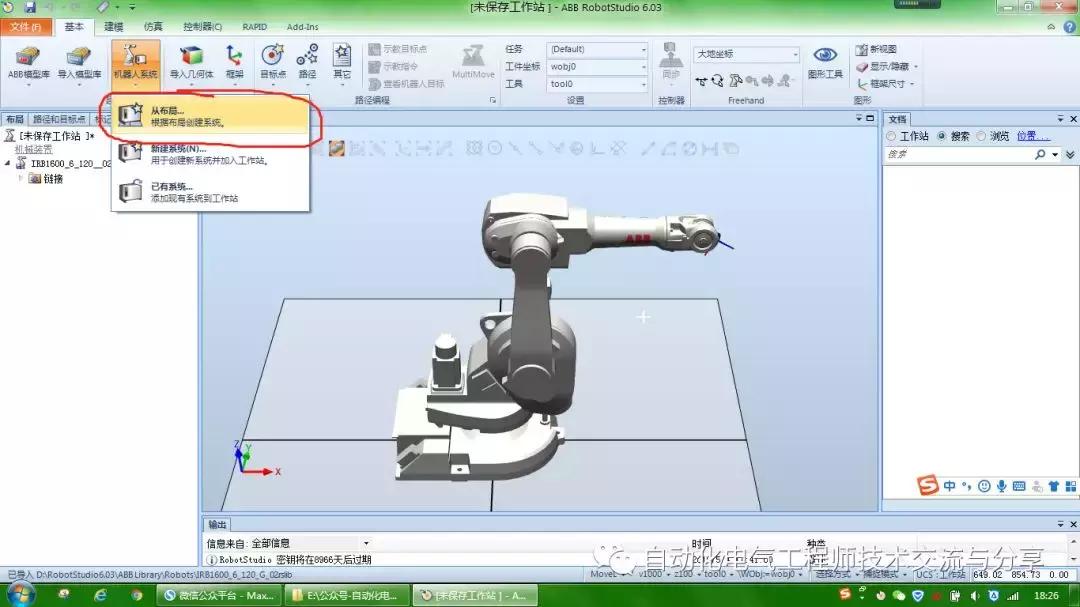
Task: Select the 工作站 radio button
Action: [x=892, y=136]
